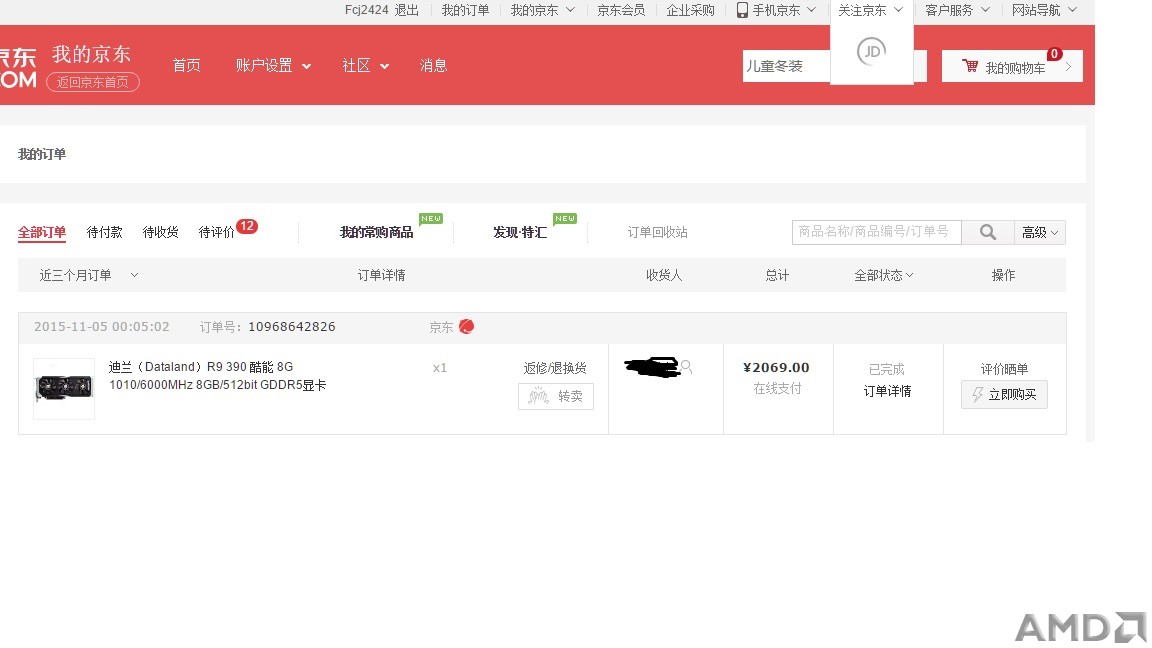Click 退出 logout link
The width and height of the screenshot is (1152, 648).
coord(406,10)
